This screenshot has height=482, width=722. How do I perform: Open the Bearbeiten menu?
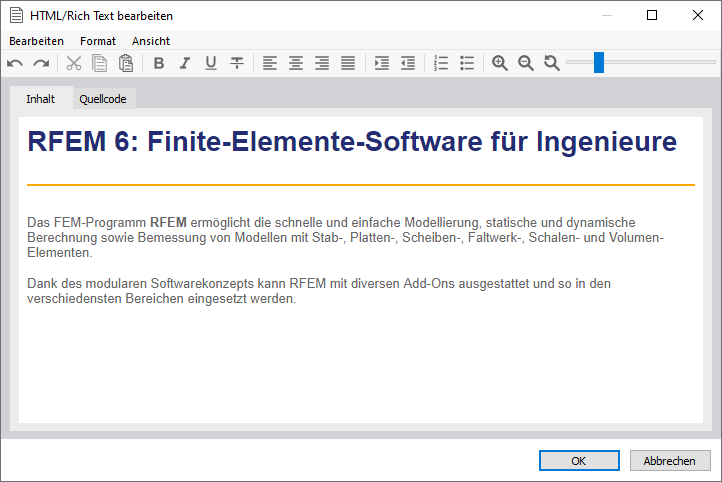tap(36, 41)
